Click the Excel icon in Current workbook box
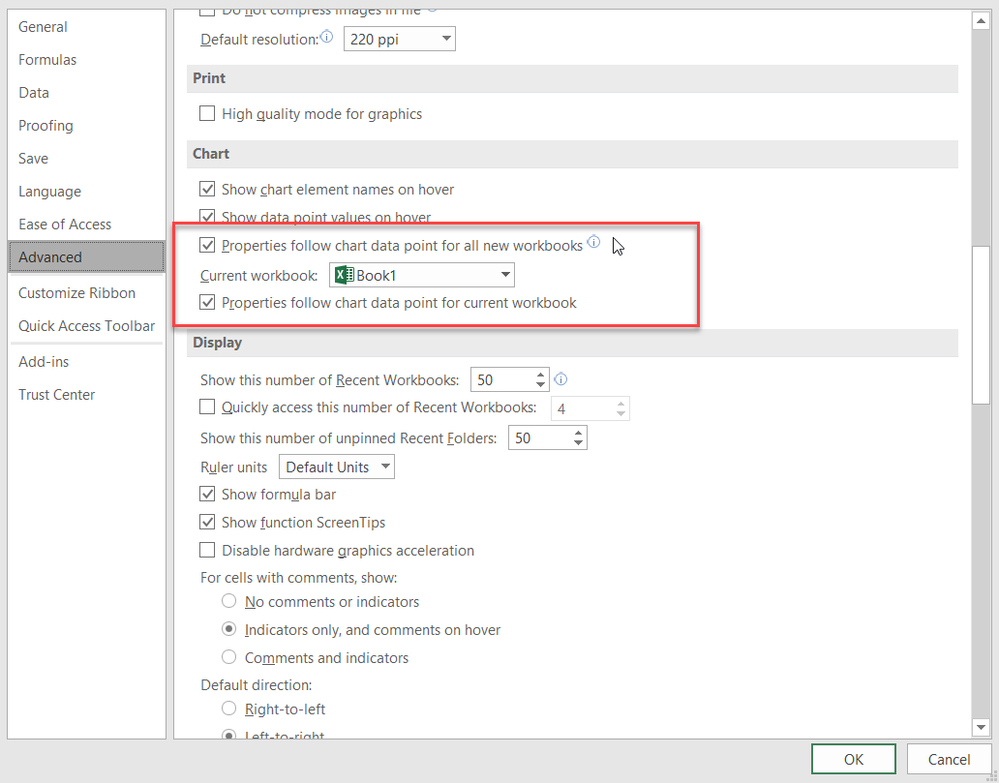Image resolution: width=999 pixels, height=783 pixels. (344, 275)
